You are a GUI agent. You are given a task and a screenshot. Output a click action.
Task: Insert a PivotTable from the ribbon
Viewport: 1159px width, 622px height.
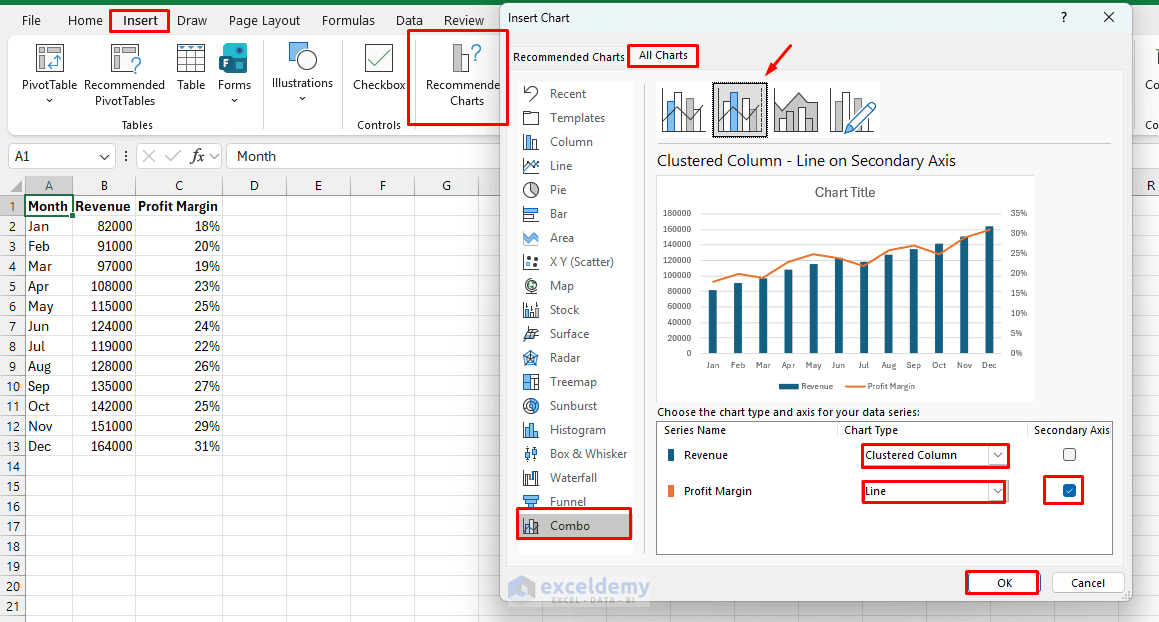pos(50,67)
